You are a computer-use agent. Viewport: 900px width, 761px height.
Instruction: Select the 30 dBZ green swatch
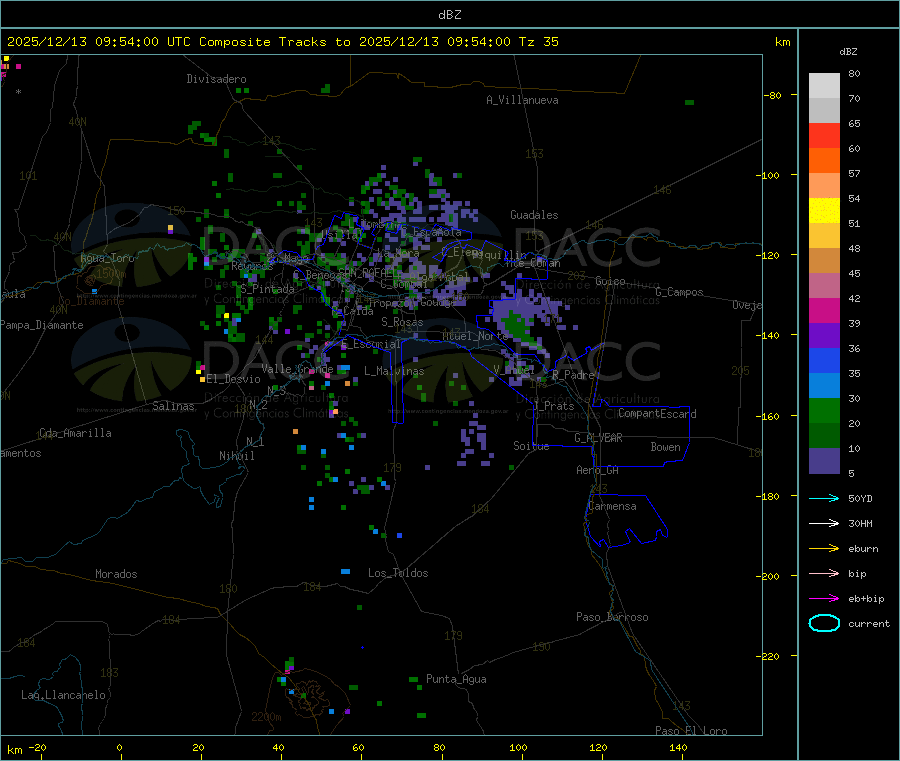tap(824, 410)
